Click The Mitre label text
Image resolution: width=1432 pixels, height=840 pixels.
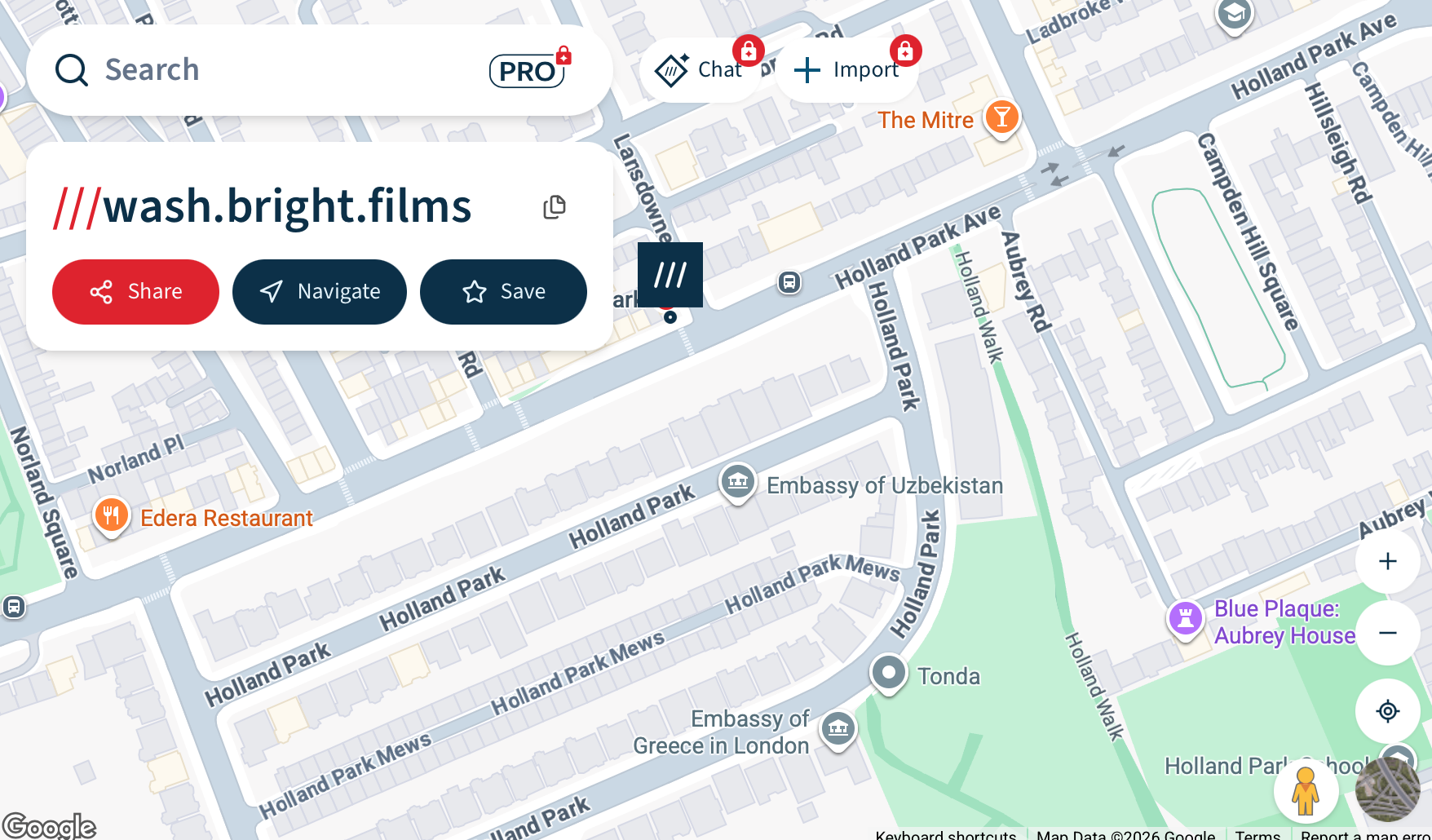(x=926, y=120)
